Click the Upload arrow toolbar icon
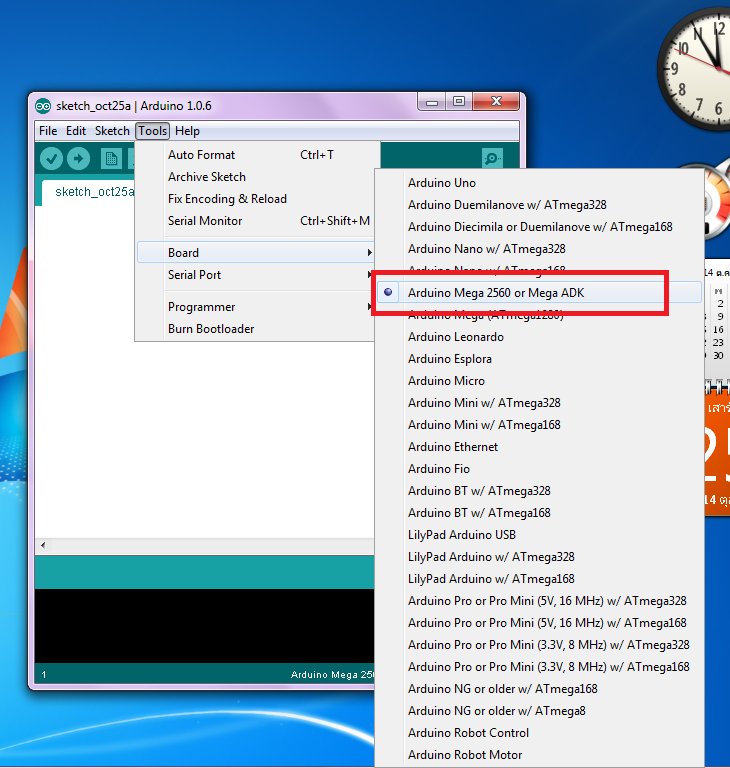 (78, 159)
